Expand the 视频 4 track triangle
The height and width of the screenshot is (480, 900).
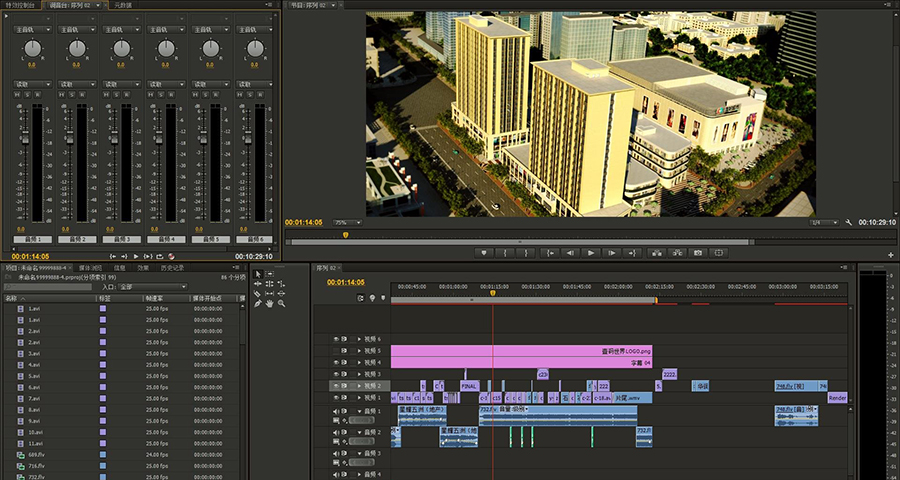click(x=359, y=363)
